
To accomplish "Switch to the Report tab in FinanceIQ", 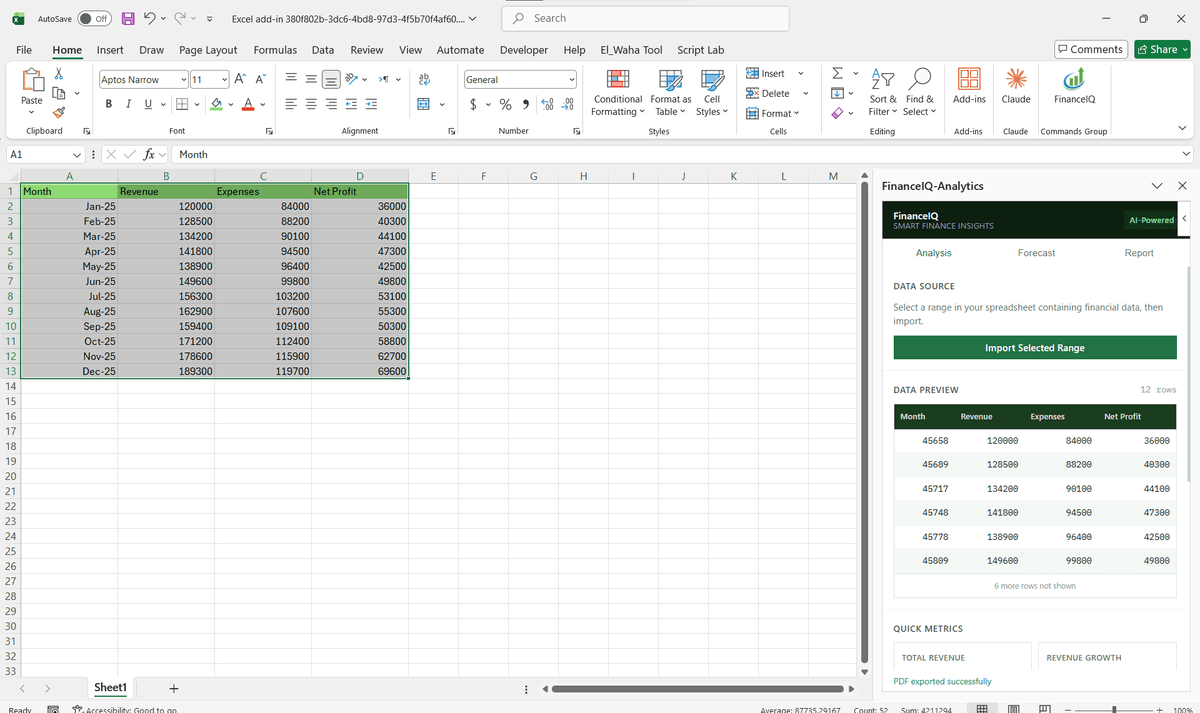I will [1139, 253].
